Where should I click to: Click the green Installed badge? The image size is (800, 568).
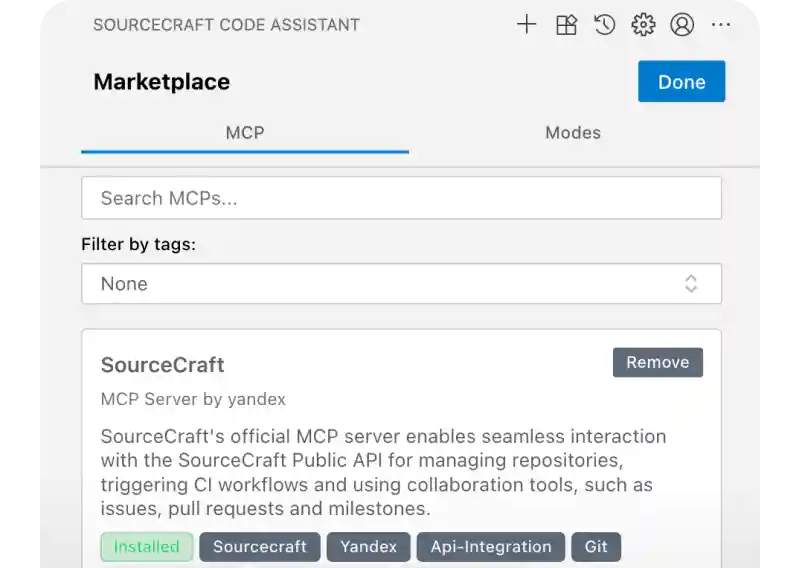[x=146, y=547]
